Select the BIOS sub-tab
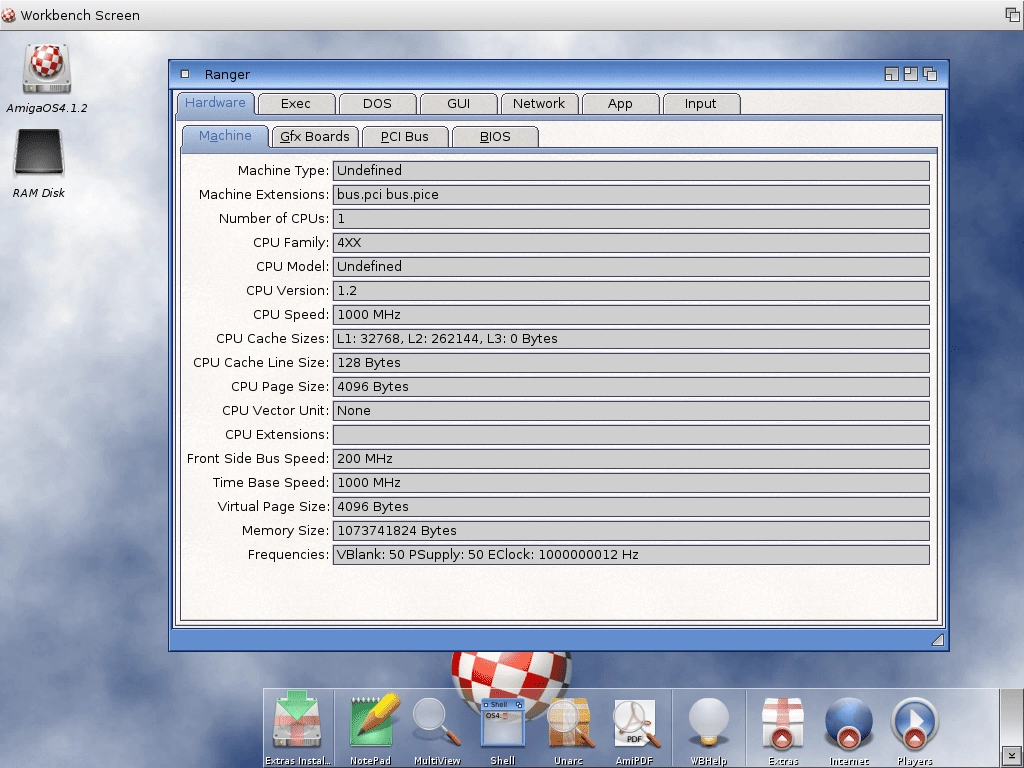The image size is (1024, 768). pyautogui.click(x=495, y=136)
